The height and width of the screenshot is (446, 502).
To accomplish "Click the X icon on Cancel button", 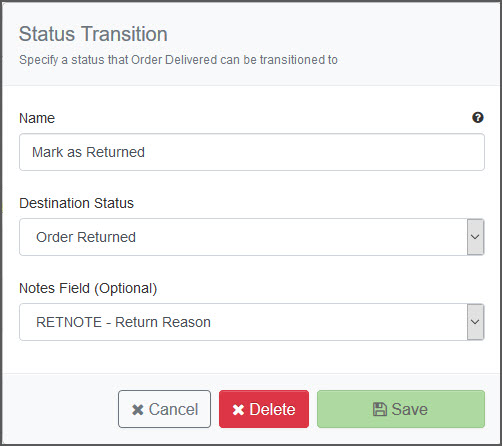I will coord(138,410).
